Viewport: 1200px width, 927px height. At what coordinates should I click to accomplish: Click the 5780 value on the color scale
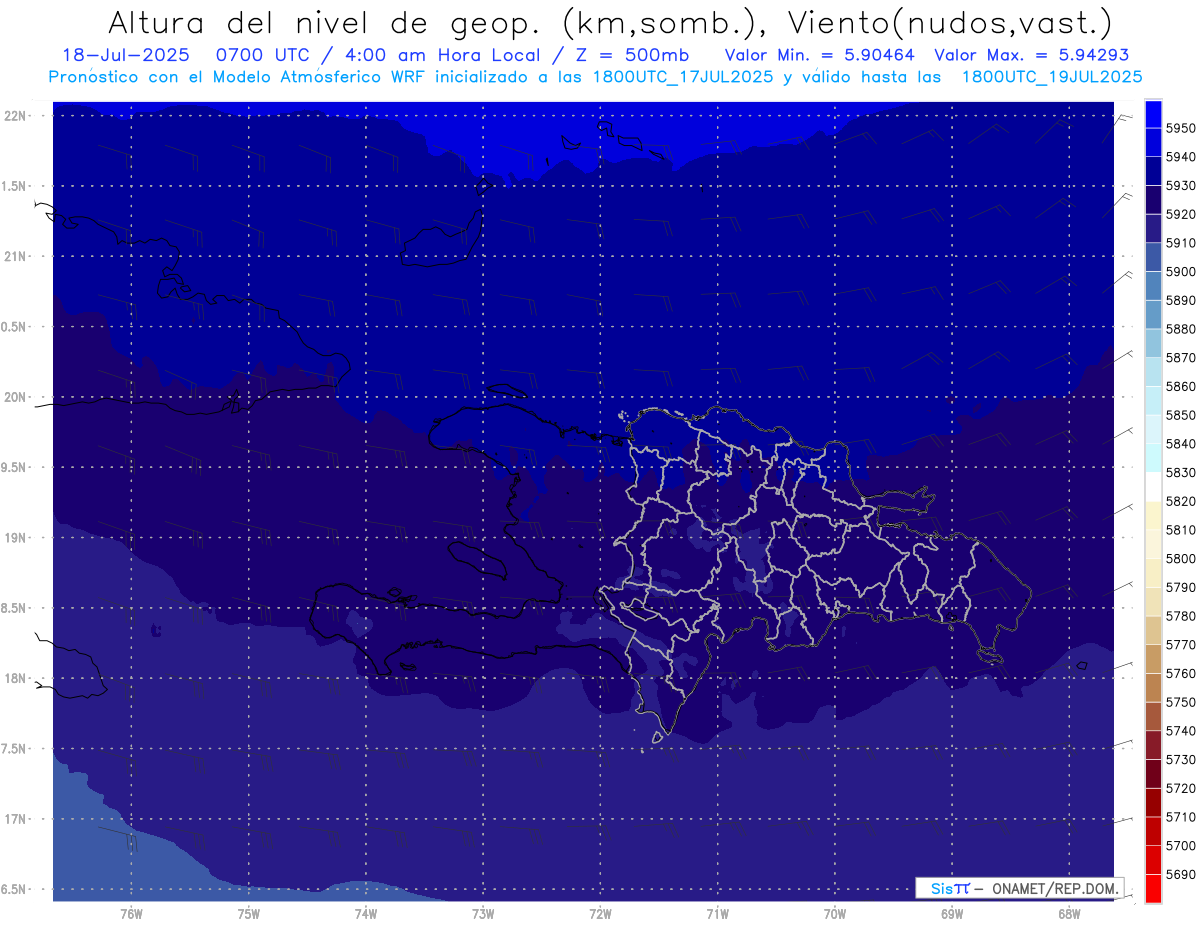[1181, 616]
